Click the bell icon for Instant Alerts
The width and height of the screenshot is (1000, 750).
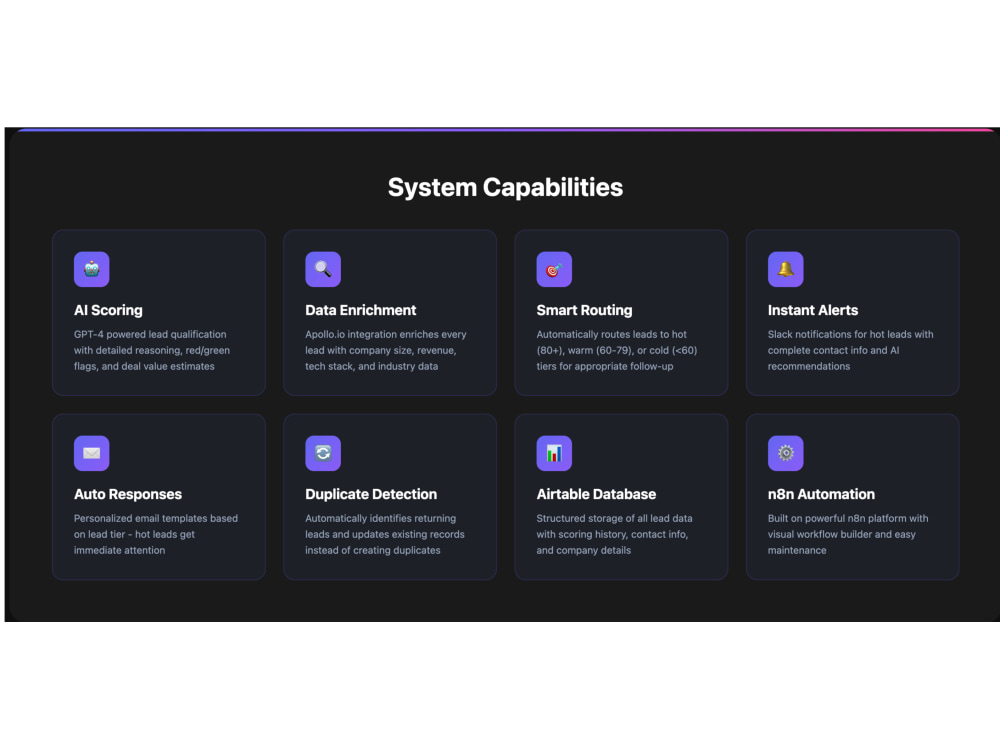[785, 269]
